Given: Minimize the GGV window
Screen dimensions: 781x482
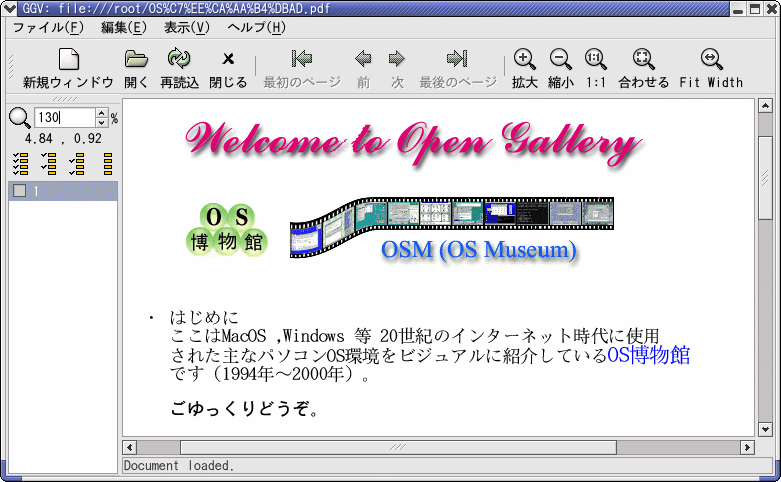Looking at the screenshot, I should [x=738, y=9].
